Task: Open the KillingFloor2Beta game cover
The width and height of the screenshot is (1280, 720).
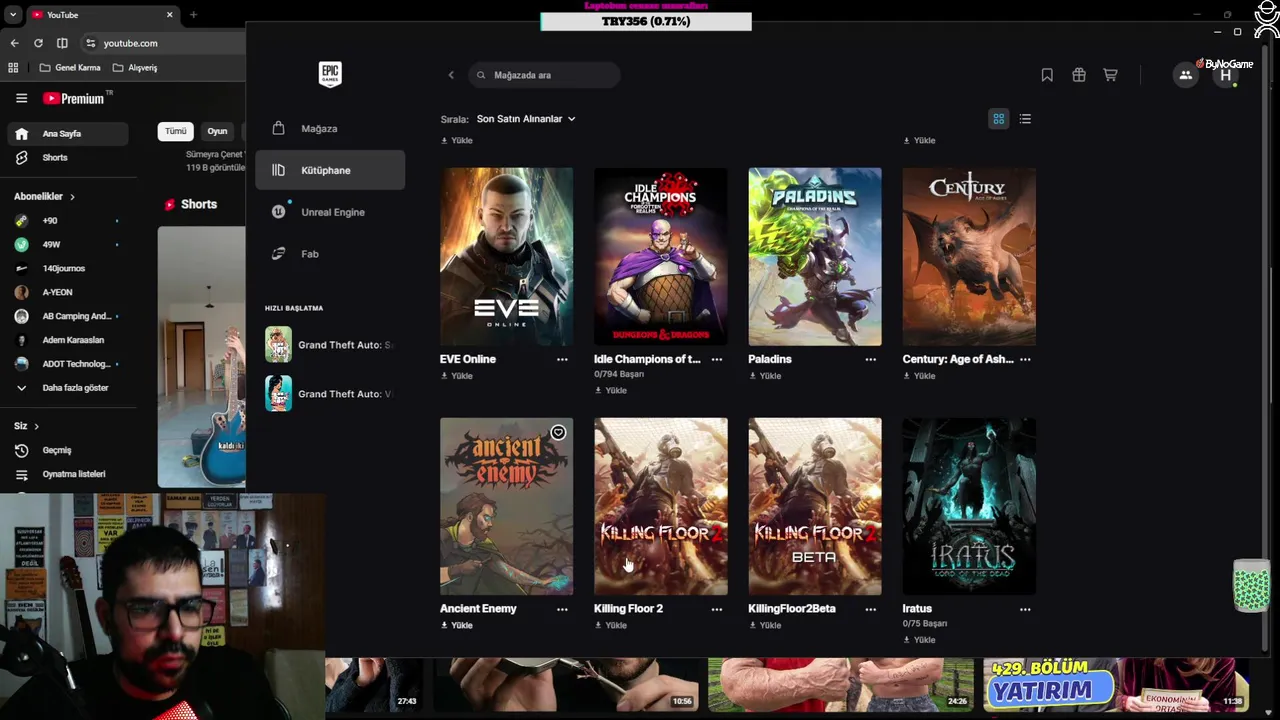Action: point(815,506)
